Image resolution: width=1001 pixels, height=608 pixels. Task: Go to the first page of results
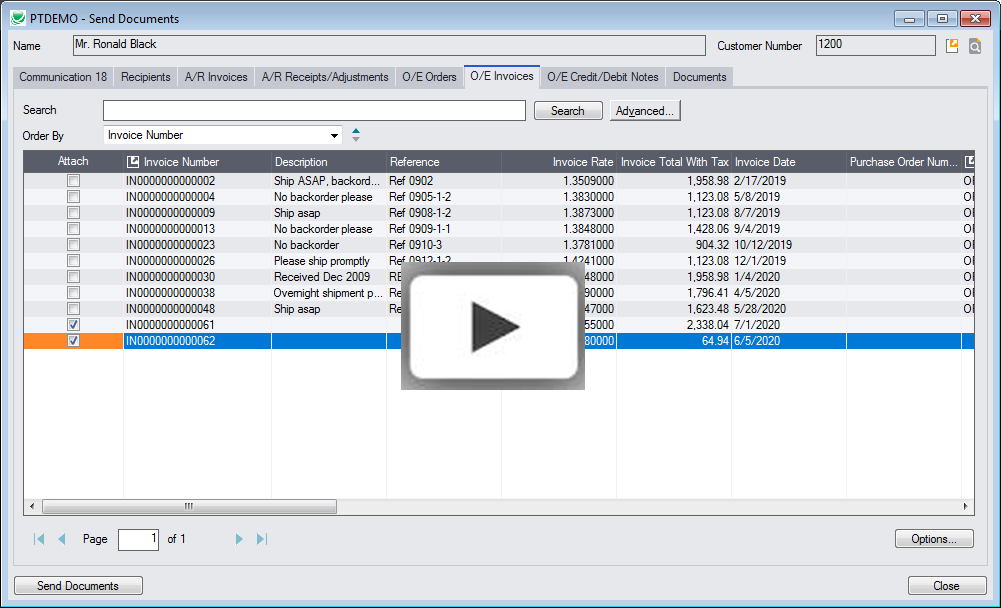pos(39,539)
